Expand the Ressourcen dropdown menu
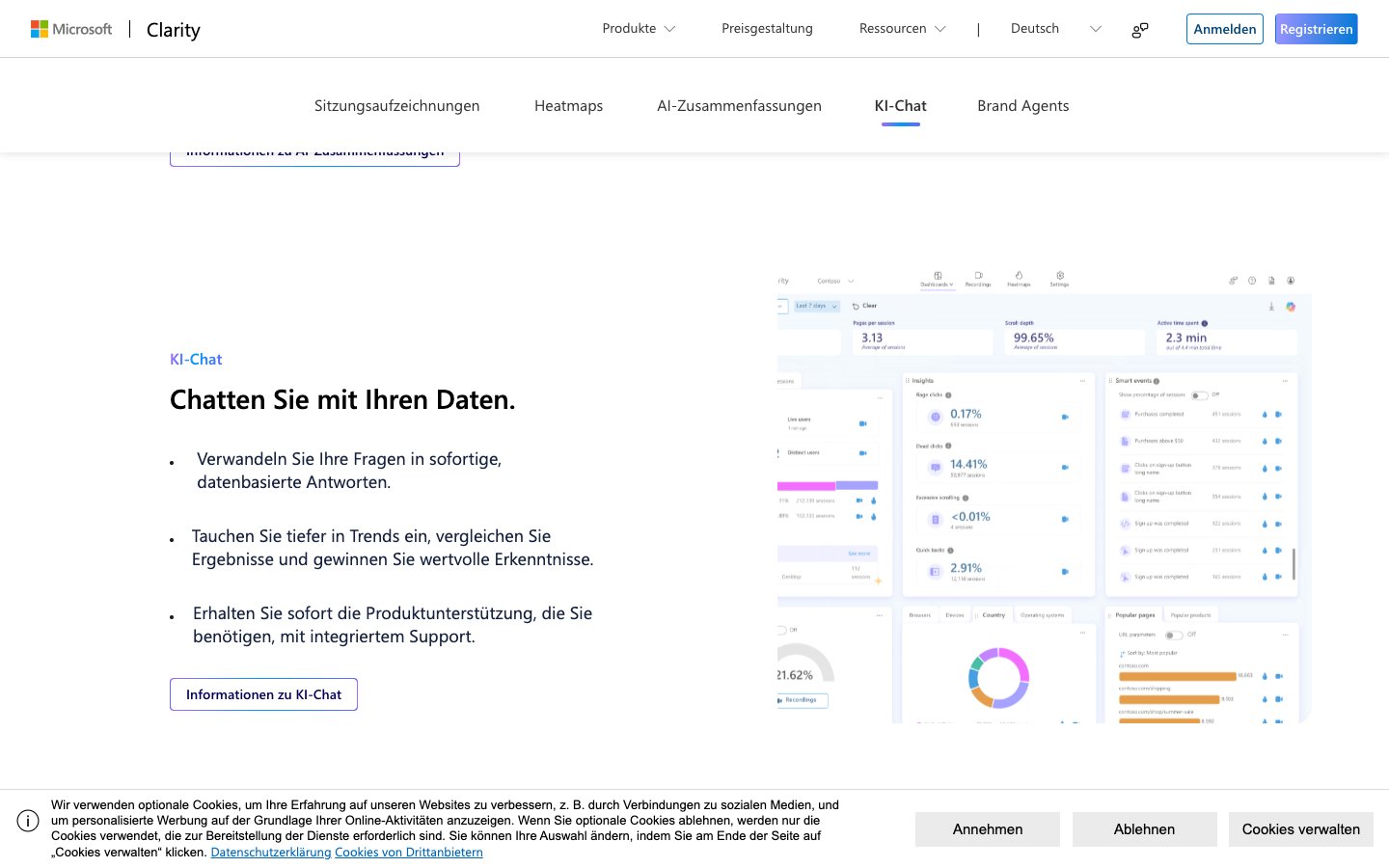 902,29
